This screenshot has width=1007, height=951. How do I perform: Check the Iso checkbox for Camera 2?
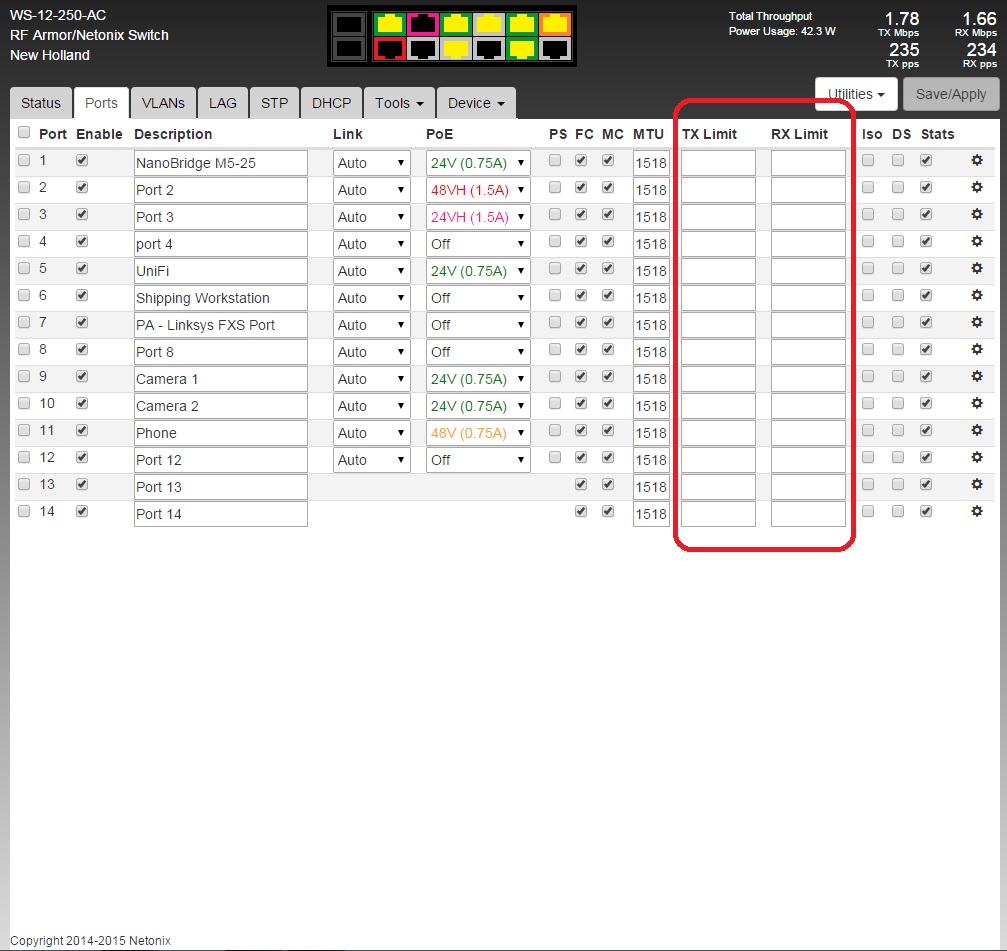tap(868, 403)
